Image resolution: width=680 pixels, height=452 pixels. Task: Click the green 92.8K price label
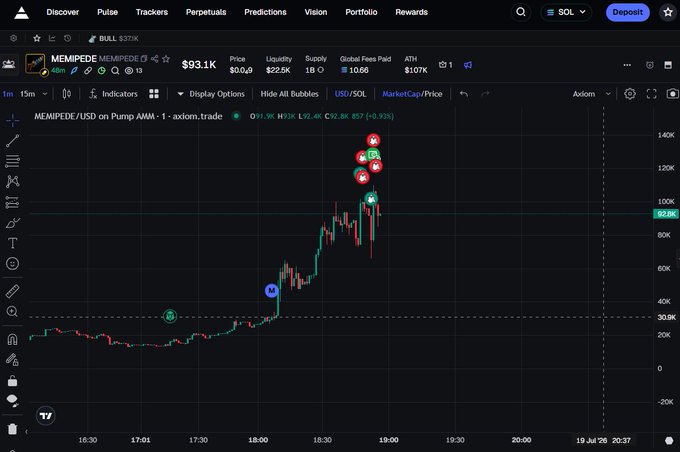tap(666, 214)
